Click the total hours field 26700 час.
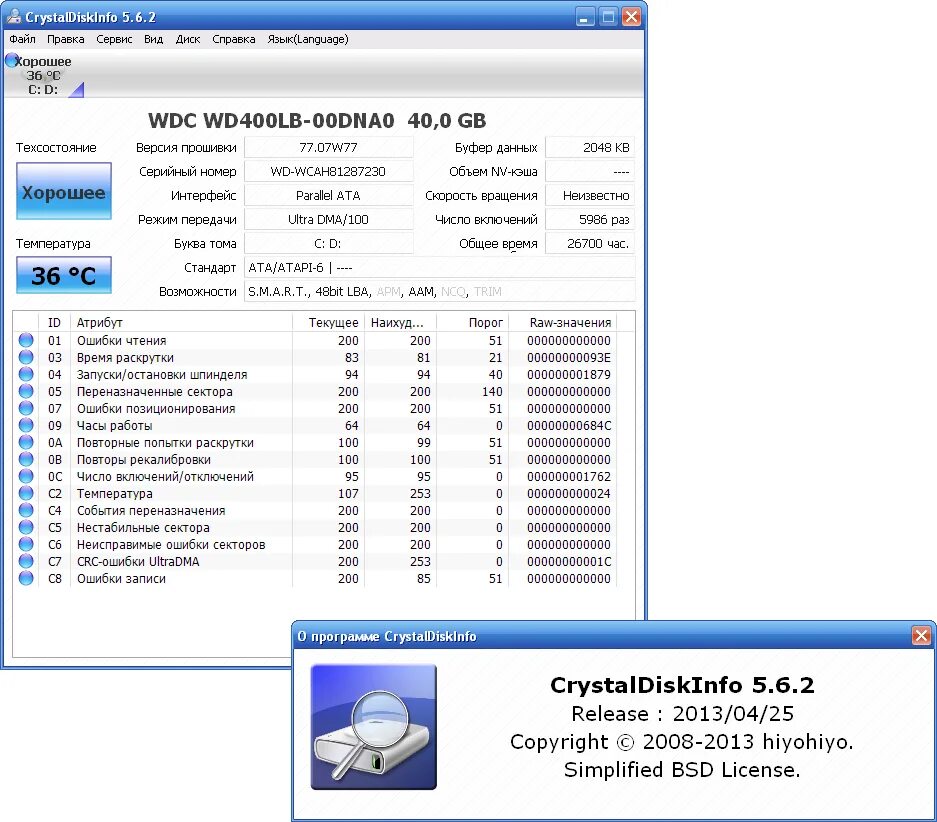 [590, 244]
